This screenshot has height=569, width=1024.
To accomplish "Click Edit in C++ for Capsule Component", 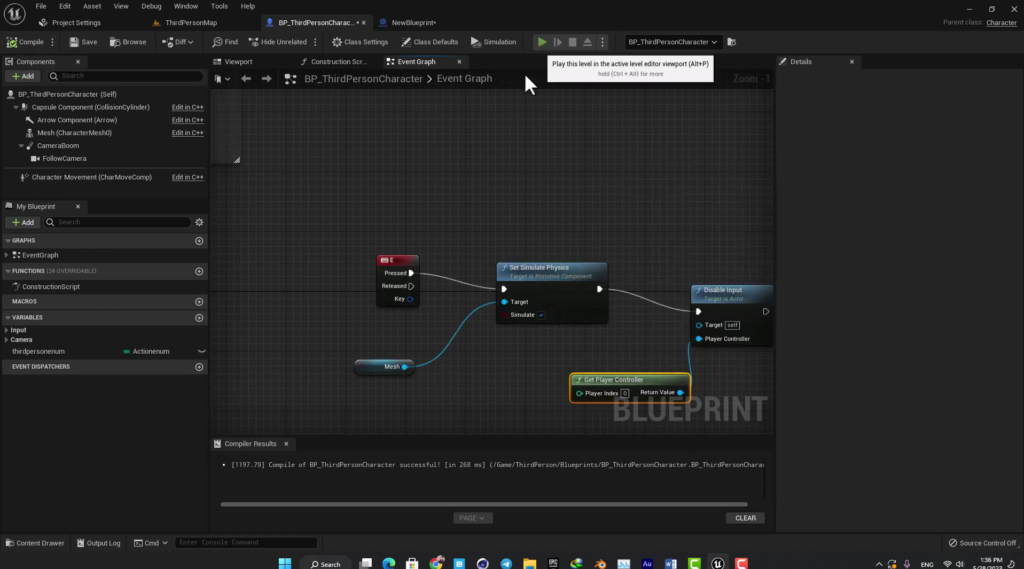I will 187,107.
